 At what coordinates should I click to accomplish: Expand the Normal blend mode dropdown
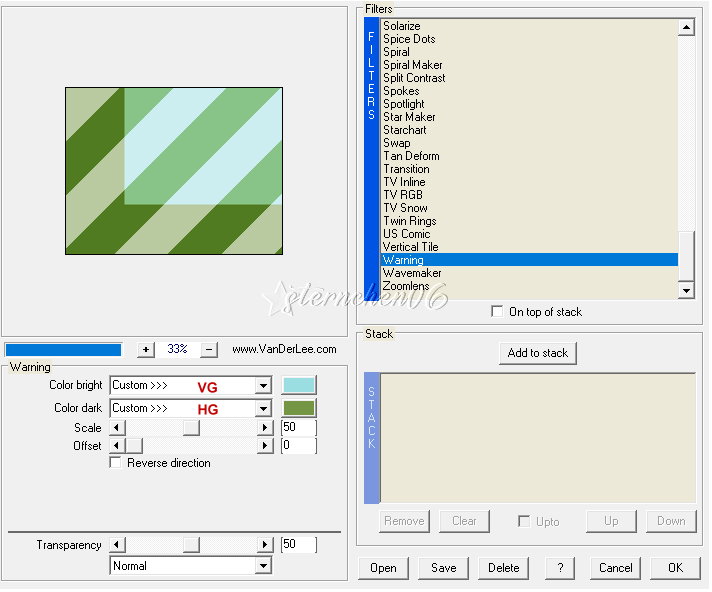click(x=263, y=566)
